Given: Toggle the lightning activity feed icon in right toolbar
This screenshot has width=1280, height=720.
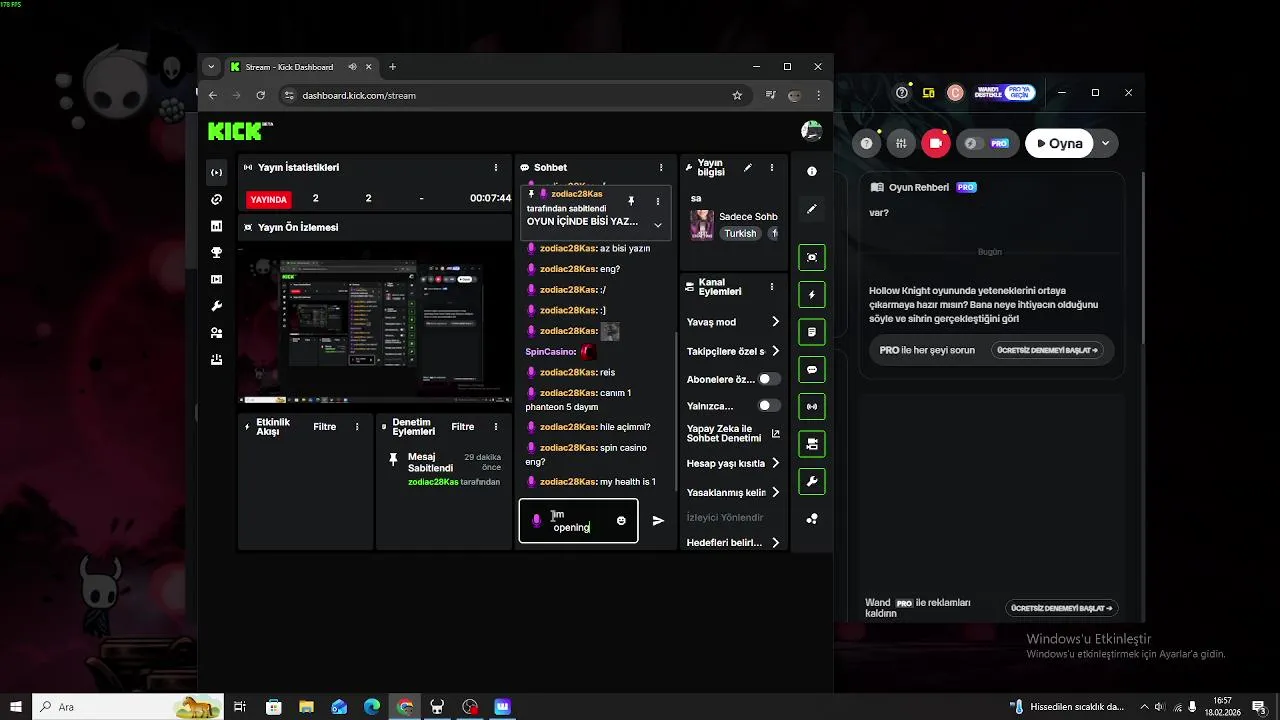Looking at the screenshot, I should pyautogui.click(x=812, y=295).
